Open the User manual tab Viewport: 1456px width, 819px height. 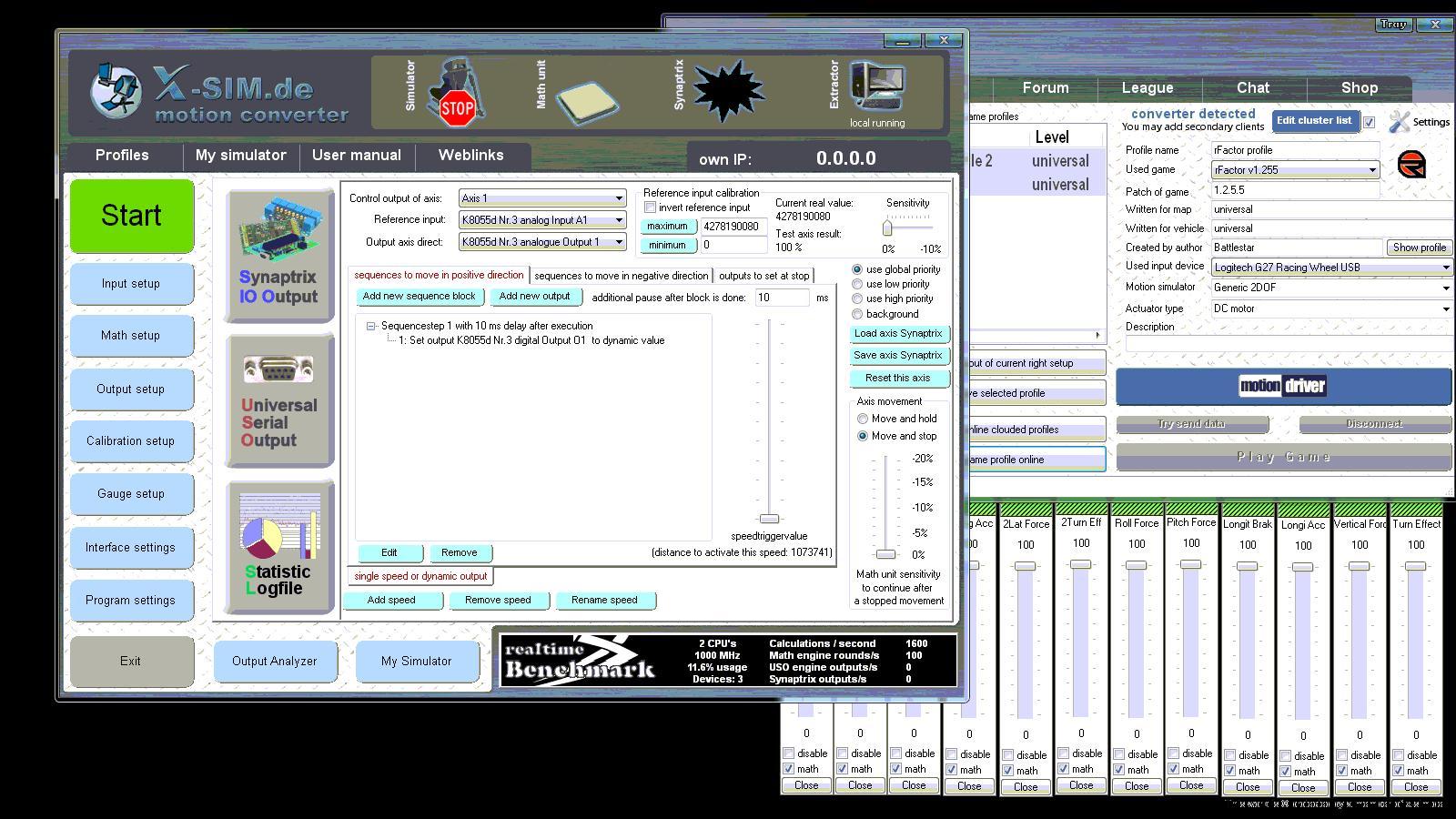pyautogui.click(x=357, y=156)
